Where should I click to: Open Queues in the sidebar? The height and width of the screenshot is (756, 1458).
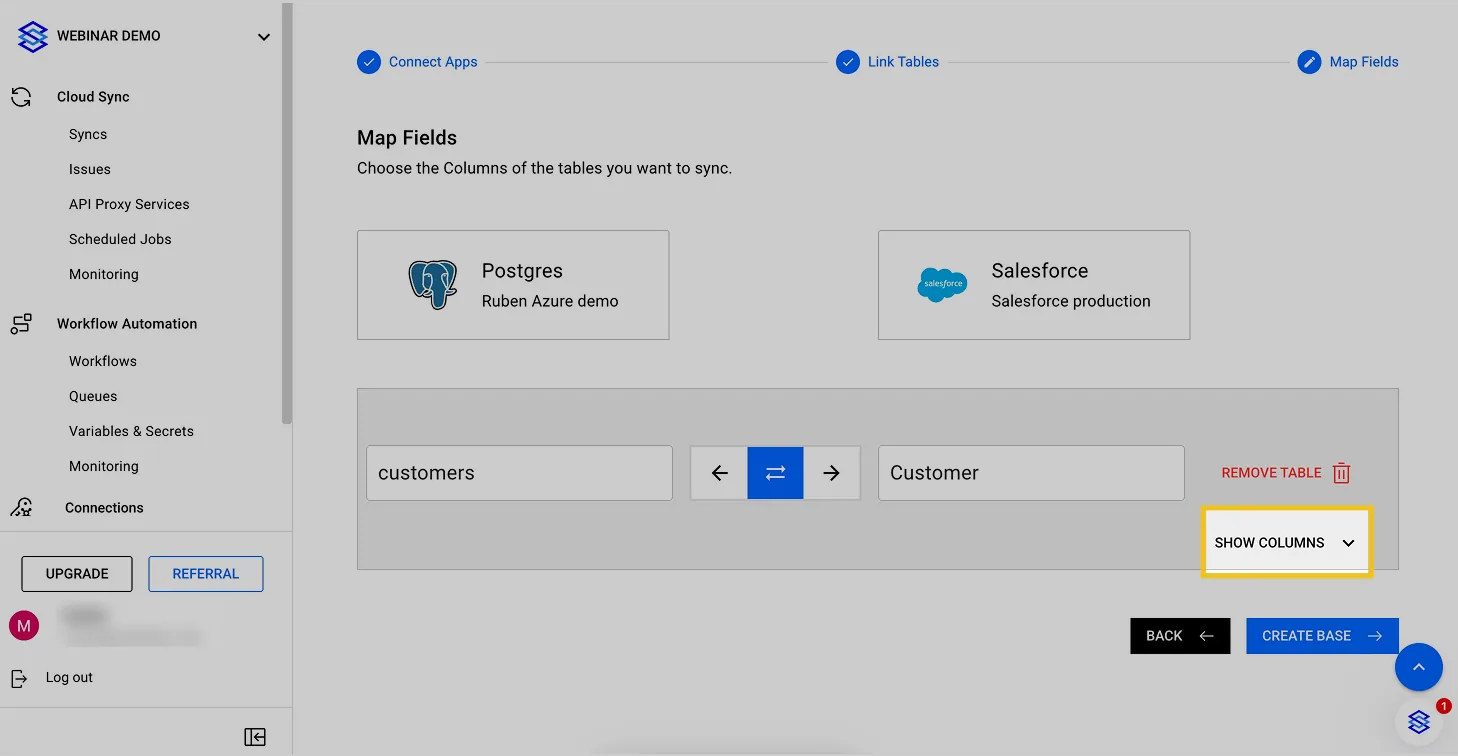point(93,396)
